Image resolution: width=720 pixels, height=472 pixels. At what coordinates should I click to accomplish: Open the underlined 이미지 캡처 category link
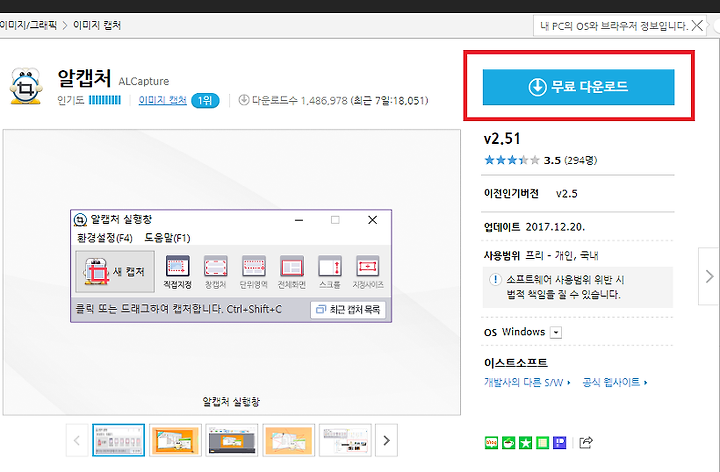(x=163, y=100)
